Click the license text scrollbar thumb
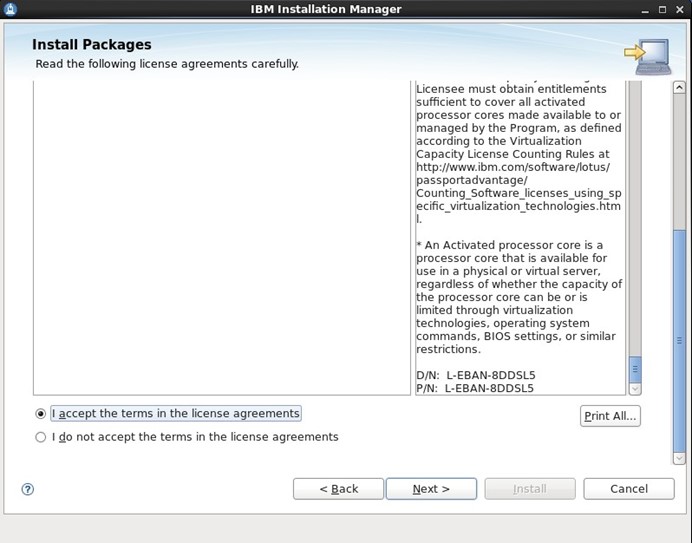Image resolution: width=692 pixels, height=543 pixels. click(x=635, y=367)
